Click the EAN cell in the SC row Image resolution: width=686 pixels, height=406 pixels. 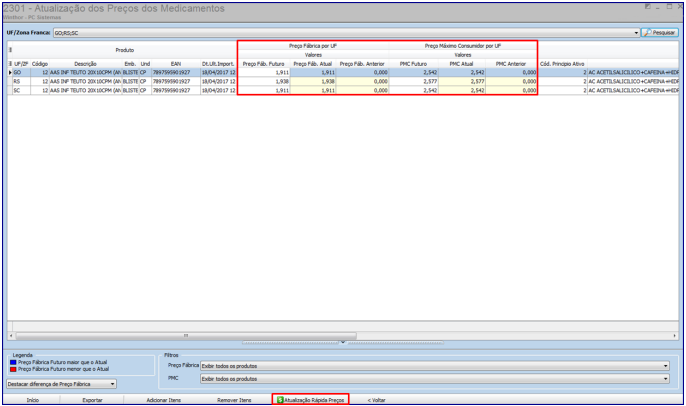[175, 91]
